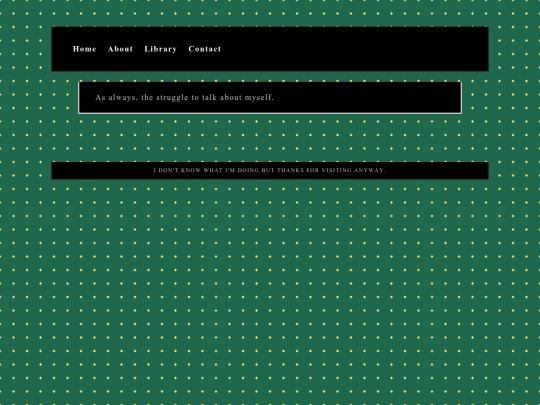Go to the About page link
540x405 pixels.
coord(120,49)
